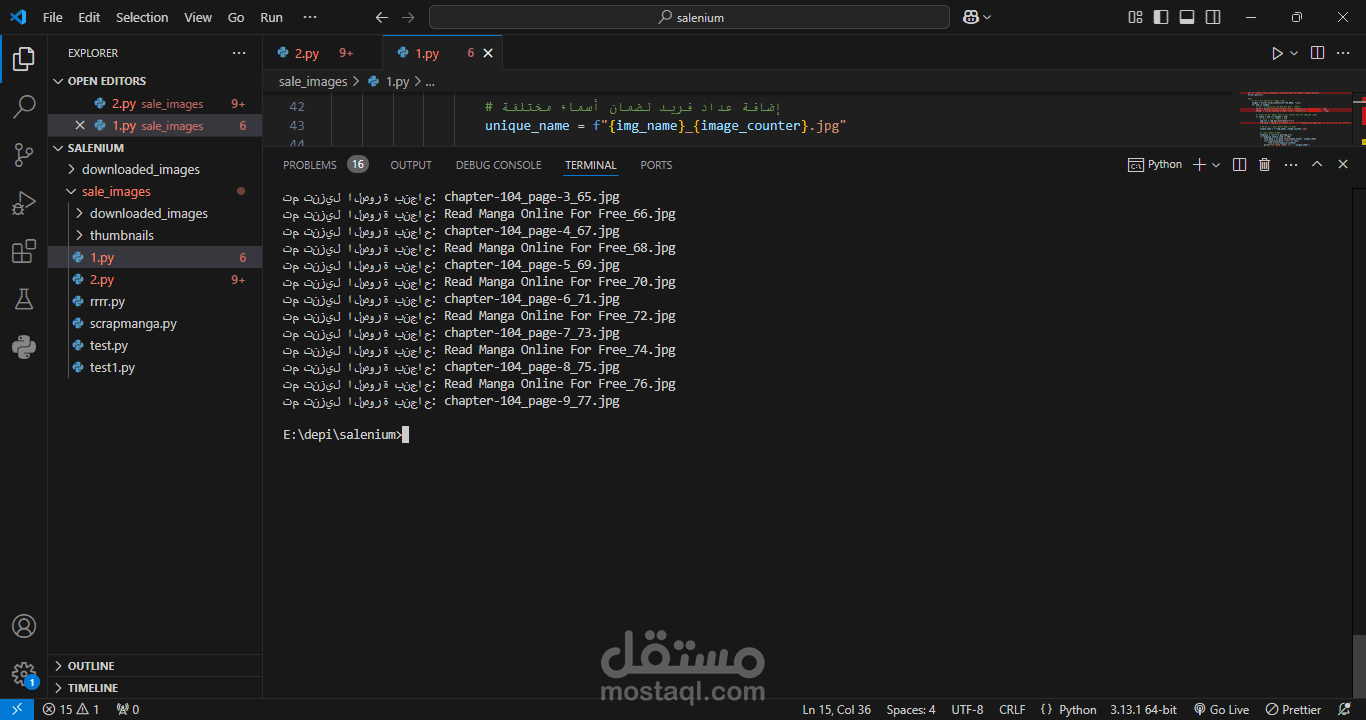Select the Testing beaker icon
This screenshot has width=1366, height=720.
click(x=24, y=299)
